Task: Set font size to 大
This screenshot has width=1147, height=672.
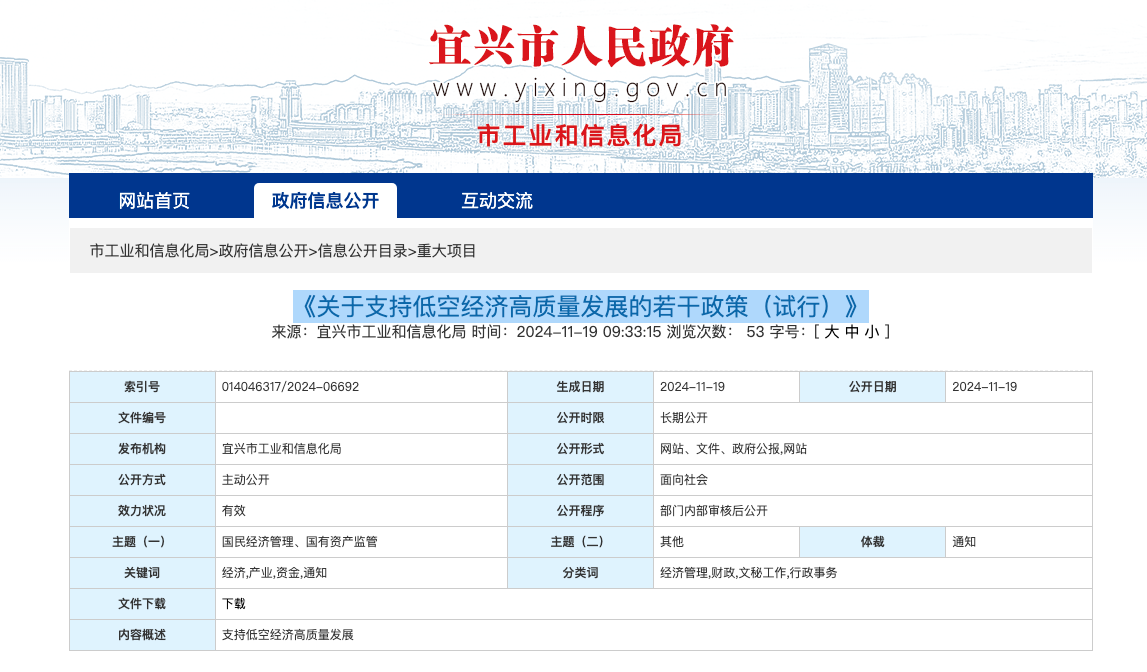Action: [x=832, y=332]
